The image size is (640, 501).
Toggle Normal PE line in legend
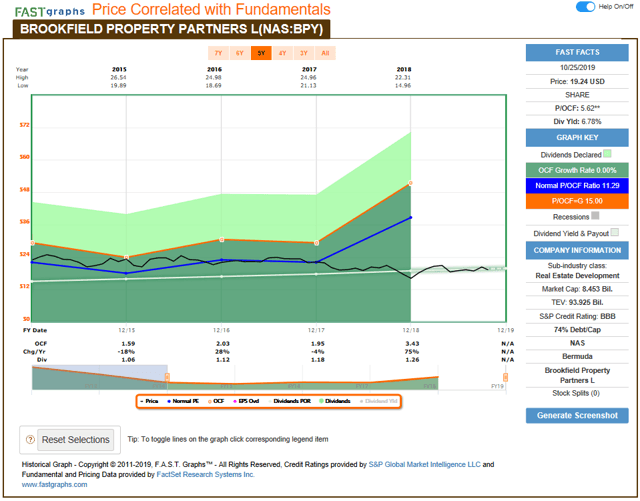click(183, 401)
